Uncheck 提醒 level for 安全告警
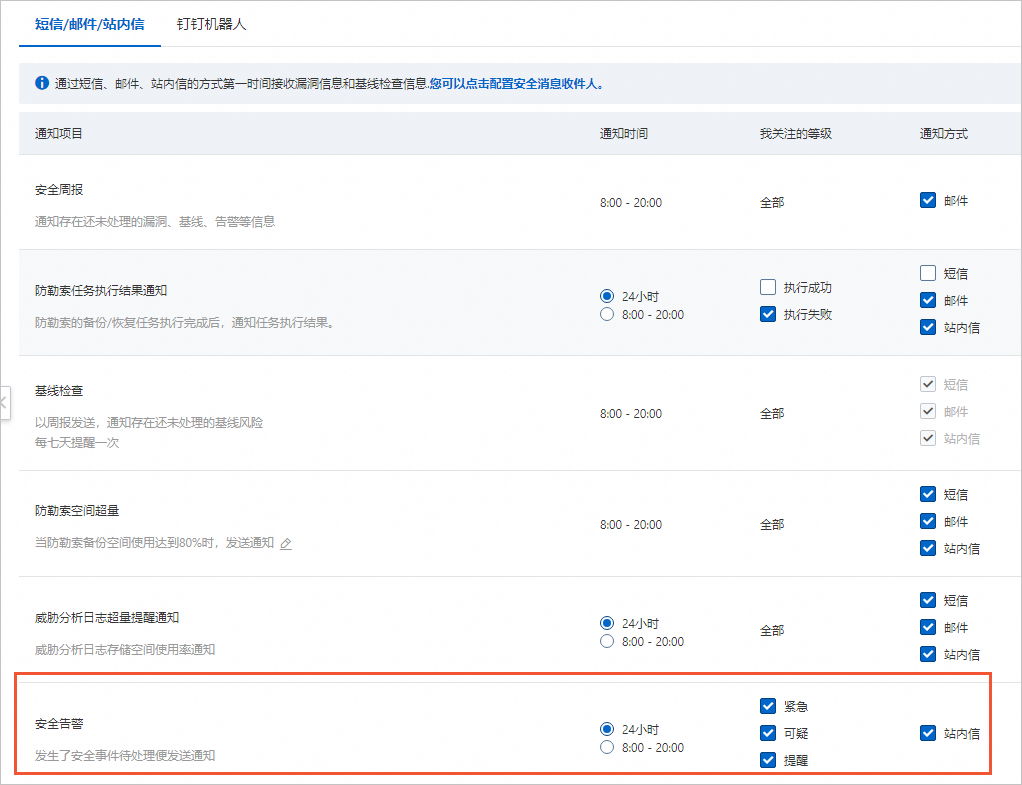This screenshot has height=785, width=1022. (768, 760)
